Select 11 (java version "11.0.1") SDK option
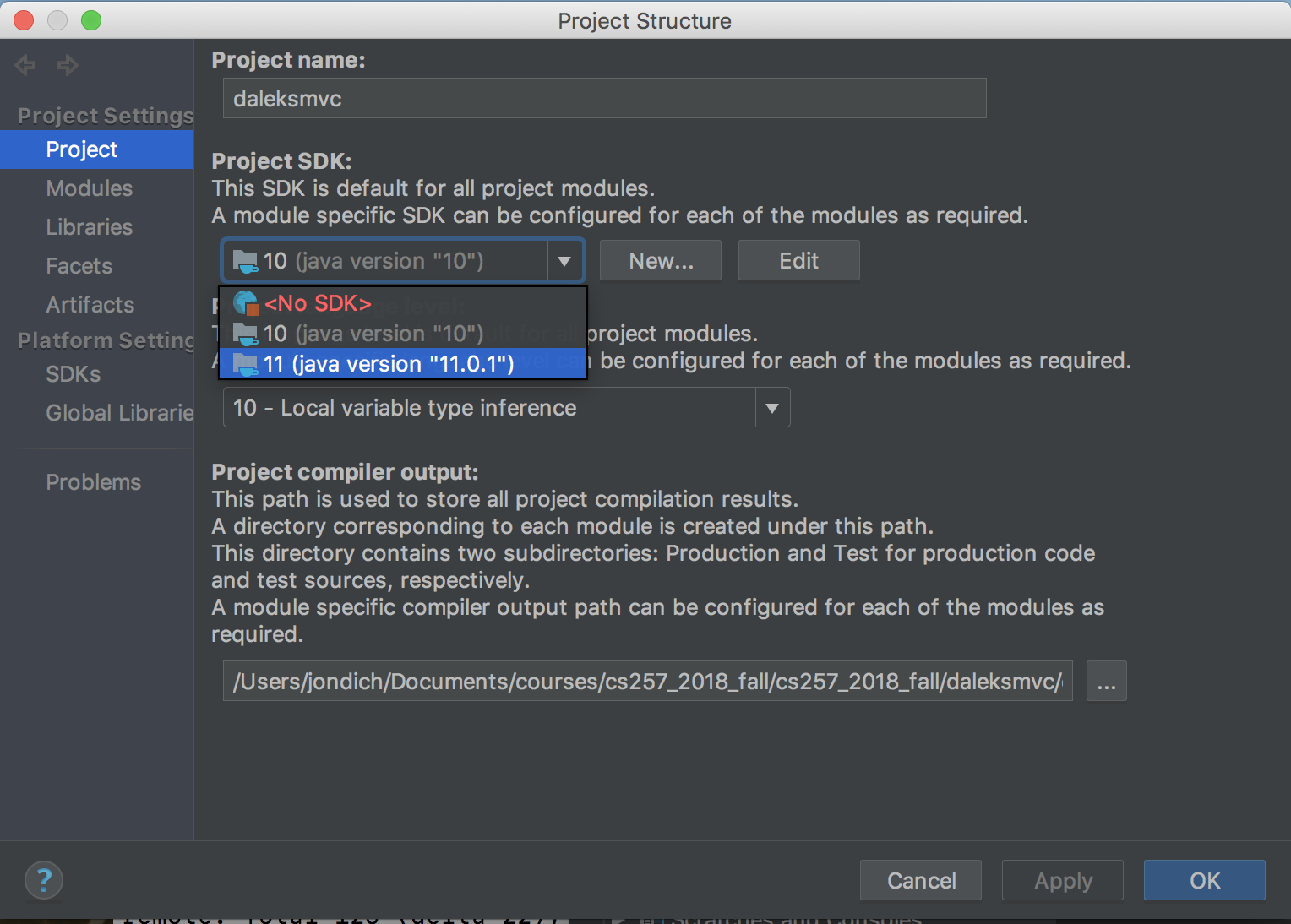 click(x=389, y=364)
